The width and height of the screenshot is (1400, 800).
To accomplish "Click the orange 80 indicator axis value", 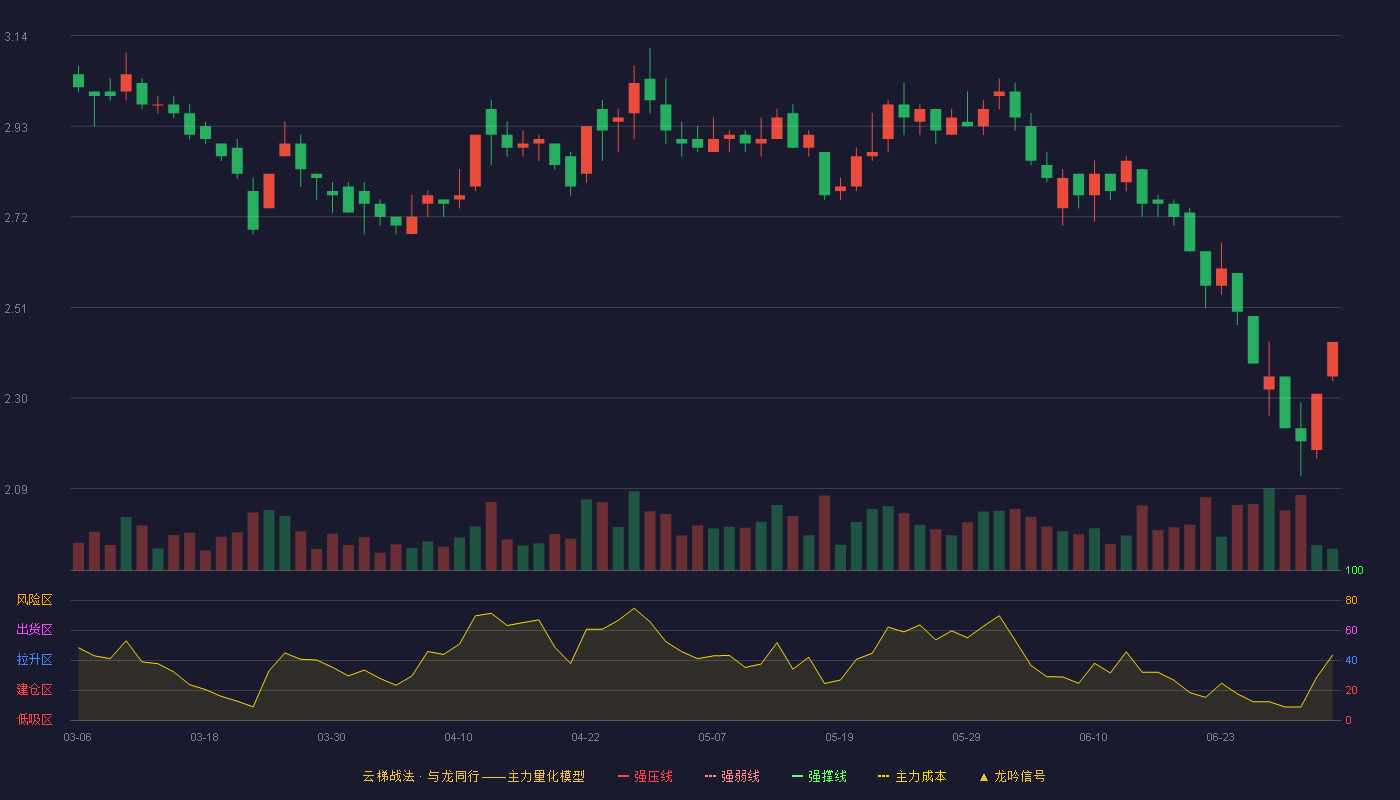I will [1351, 601].
